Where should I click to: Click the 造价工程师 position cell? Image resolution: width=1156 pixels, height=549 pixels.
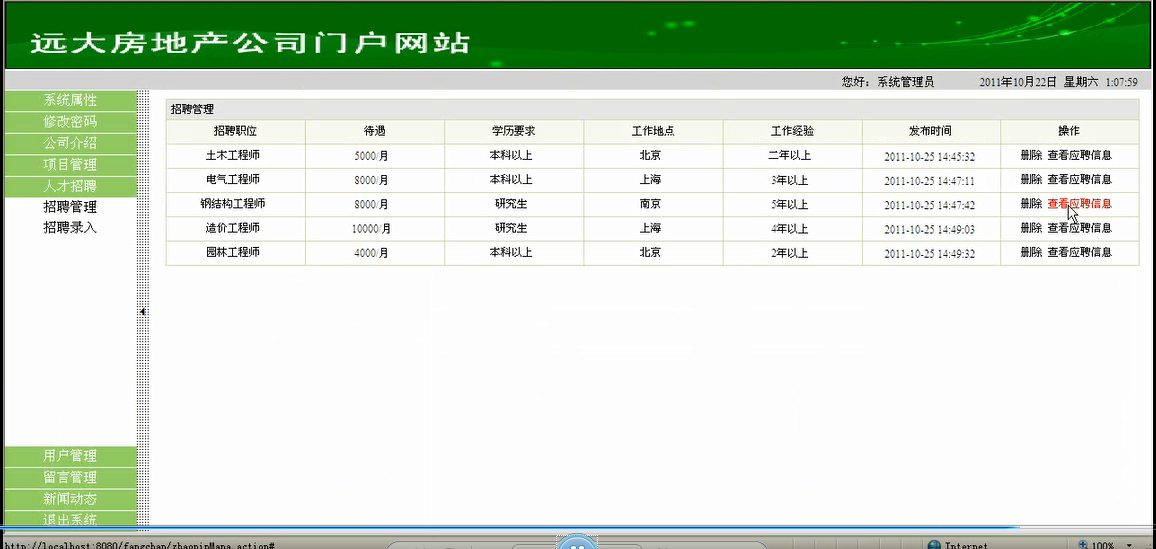[x=235, y=228]
